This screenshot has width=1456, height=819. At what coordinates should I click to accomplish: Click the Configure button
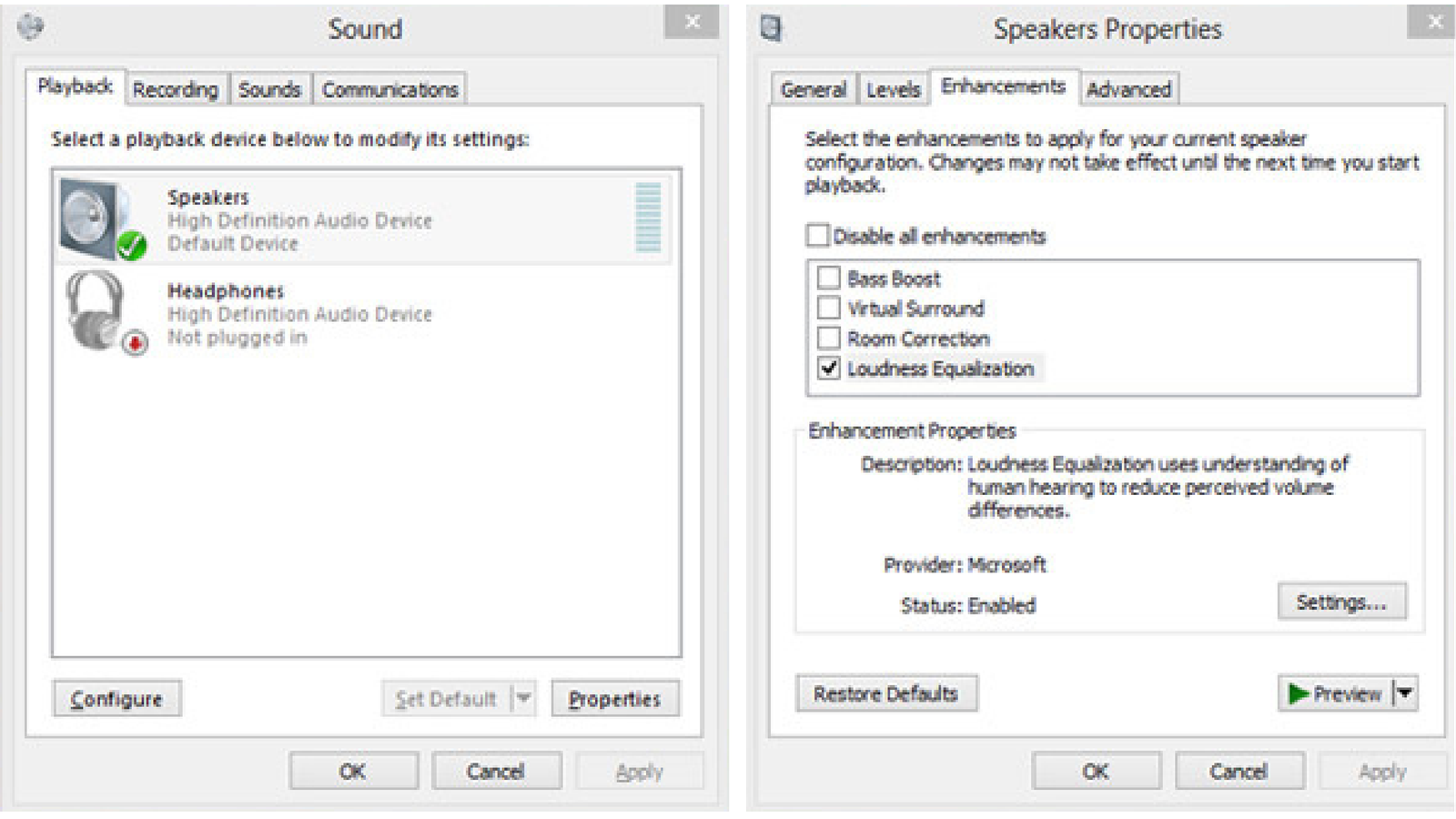coord(116,699)
